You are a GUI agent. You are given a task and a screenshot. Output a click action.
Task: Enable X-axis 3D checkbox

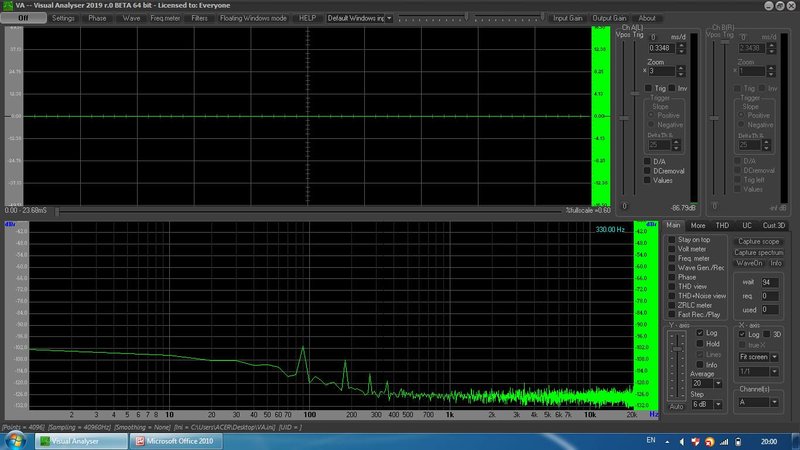coord(766,334)
